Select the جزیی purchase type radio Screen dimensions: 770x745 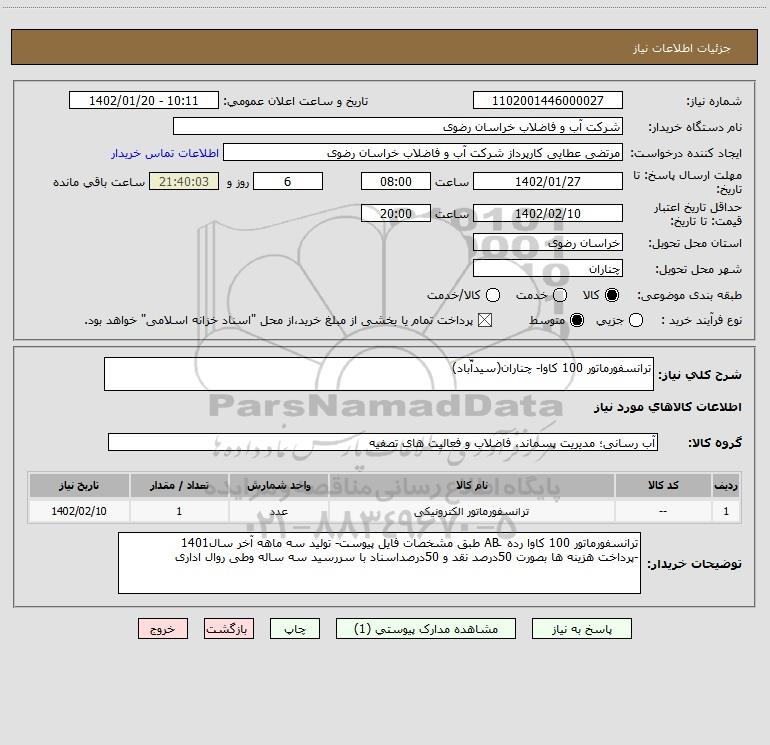[636, 321]
